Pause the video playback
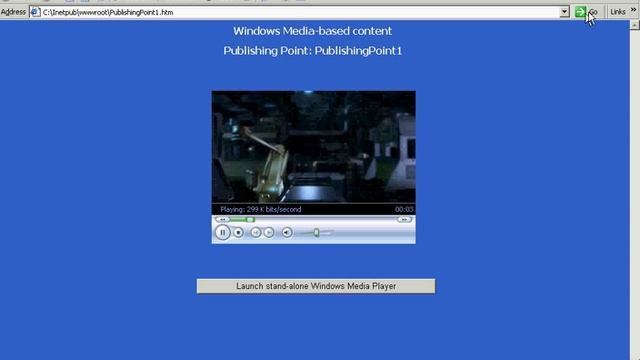Screen dimensions: 640x360 222,232
